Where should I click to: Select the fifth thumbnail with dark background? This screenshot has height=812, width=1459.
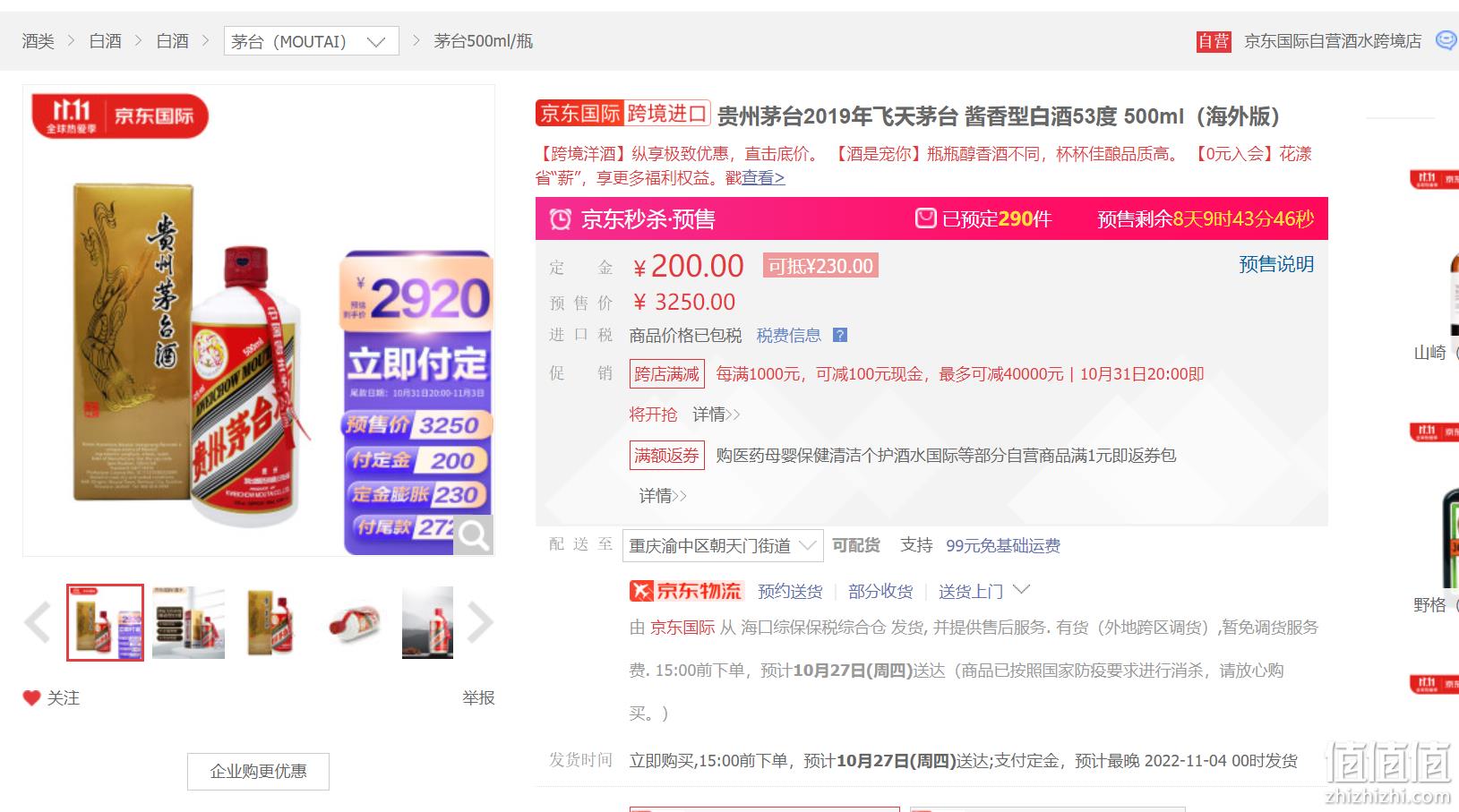(428, 622)
